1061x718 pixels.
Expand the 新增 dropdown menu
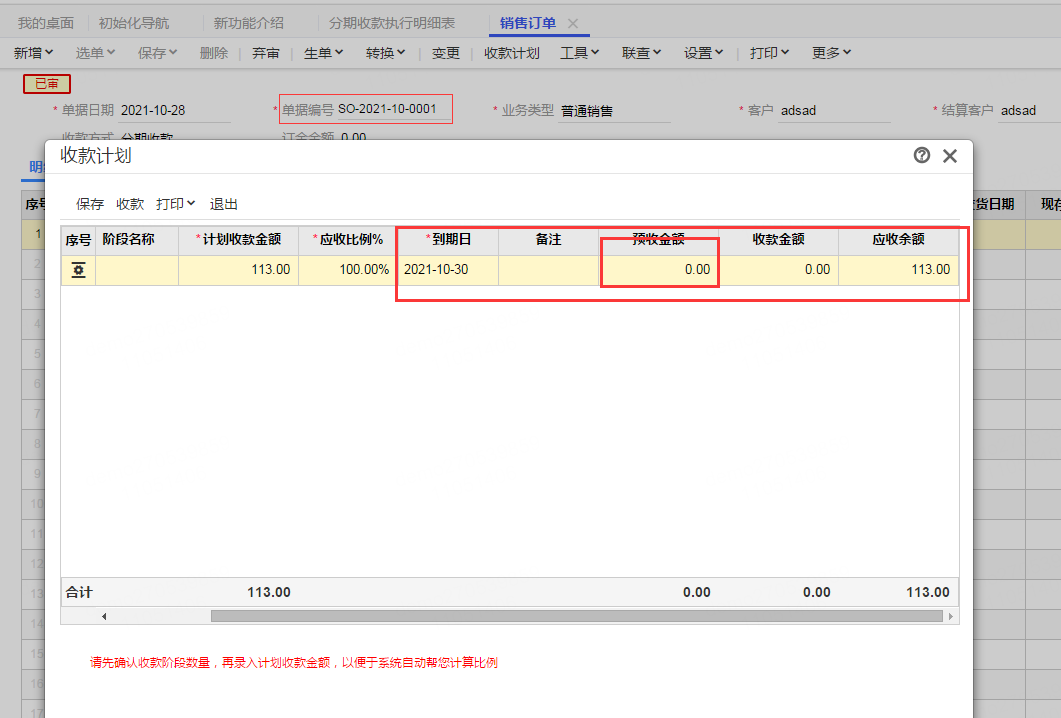(x=33, y=53)
